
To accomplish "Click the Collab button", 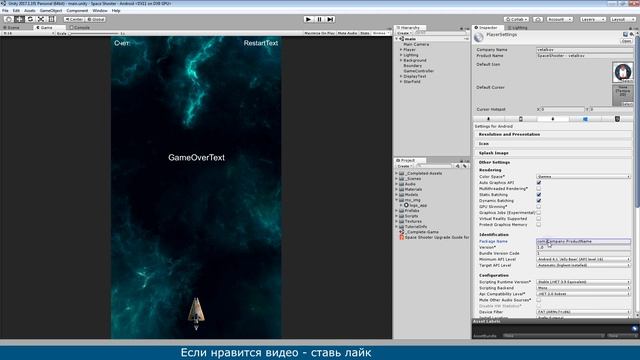I will [516, 19].
